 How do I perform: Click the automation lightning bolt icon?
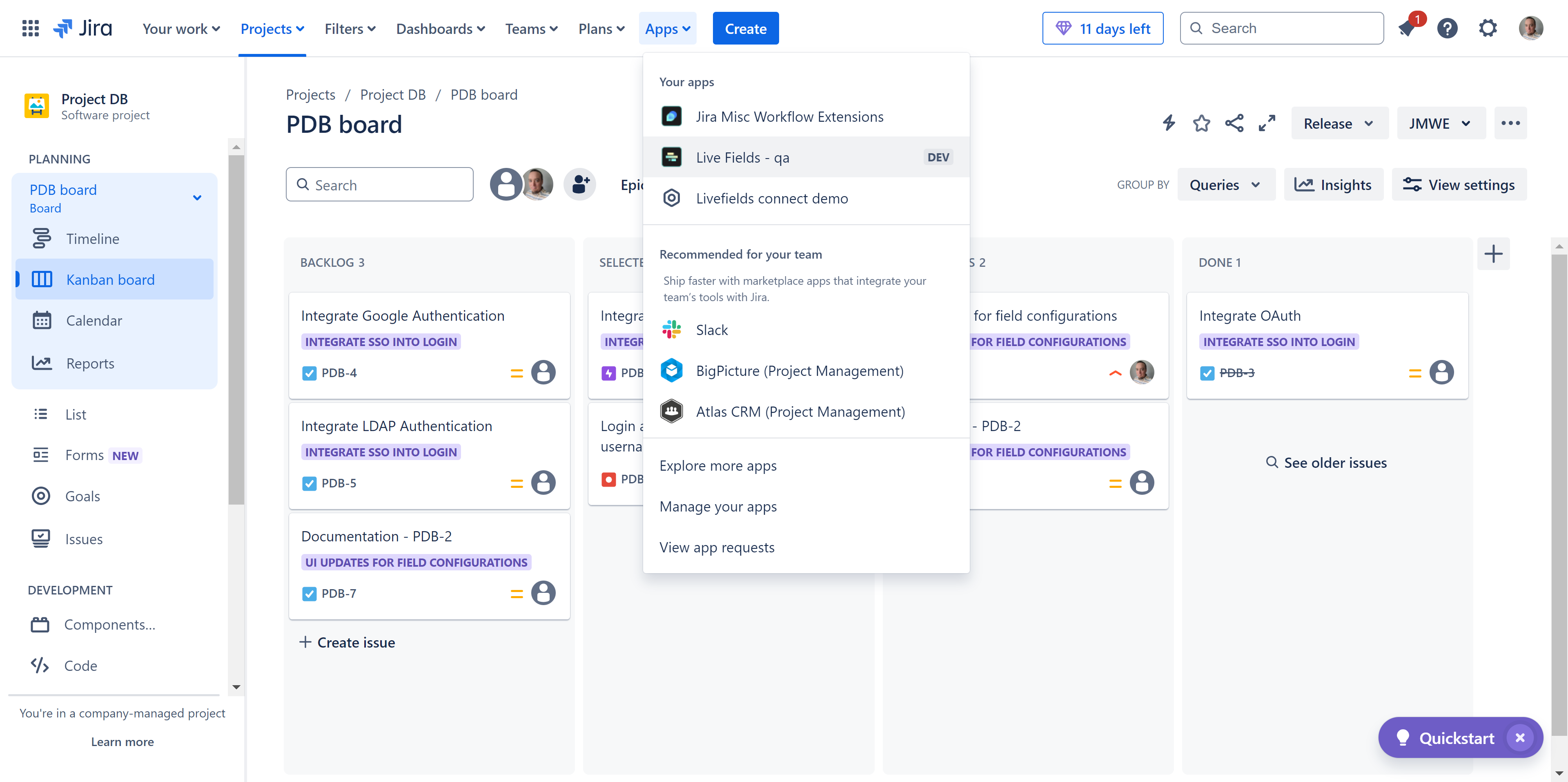(1169, 124)
